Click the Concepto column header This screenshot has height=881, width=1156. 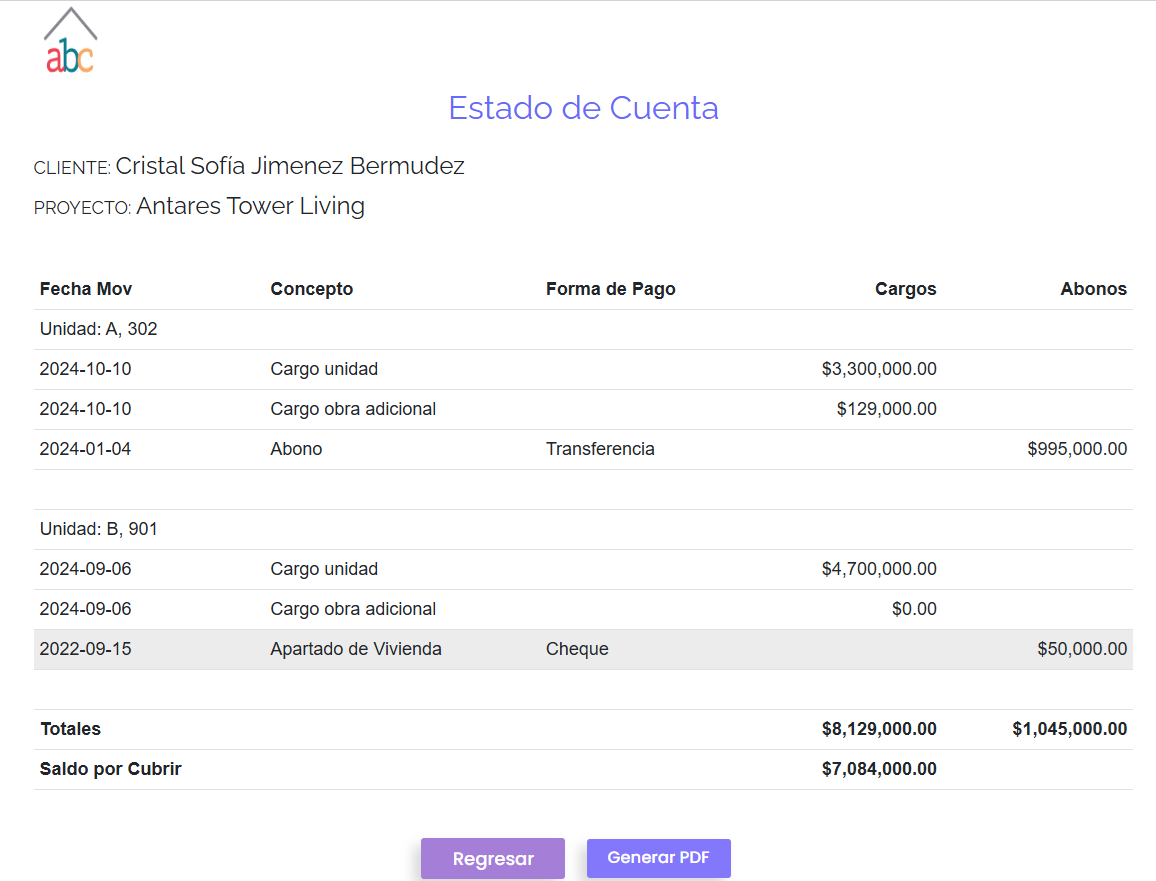point(311,289)
